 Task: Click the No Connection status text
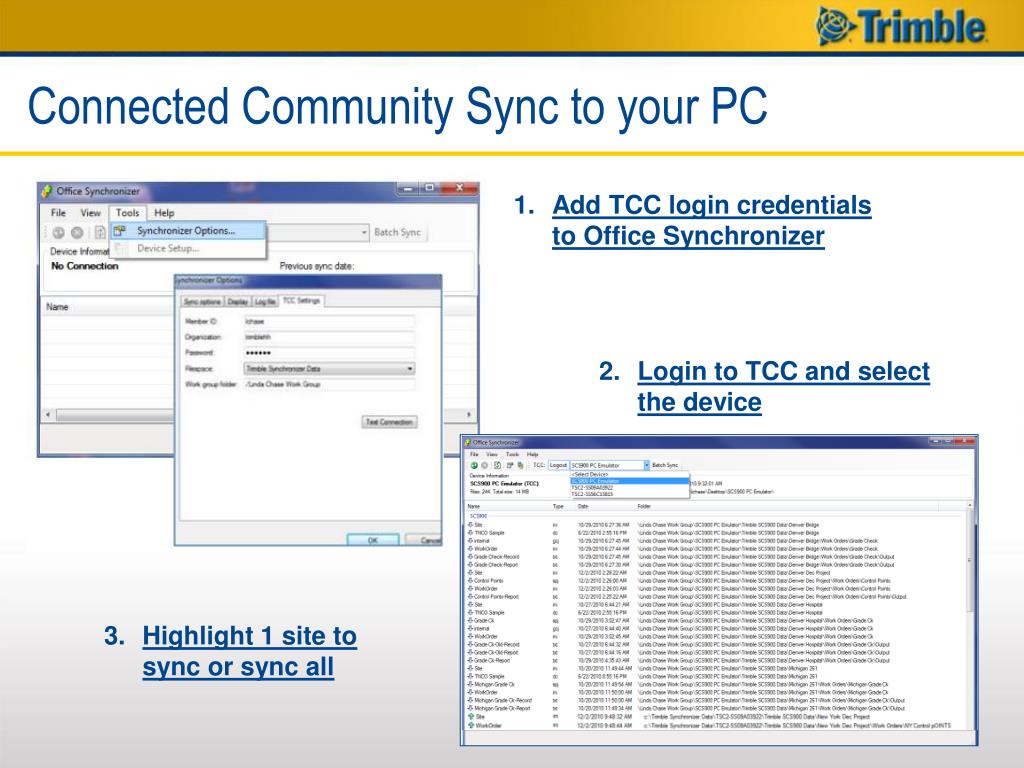85,266
